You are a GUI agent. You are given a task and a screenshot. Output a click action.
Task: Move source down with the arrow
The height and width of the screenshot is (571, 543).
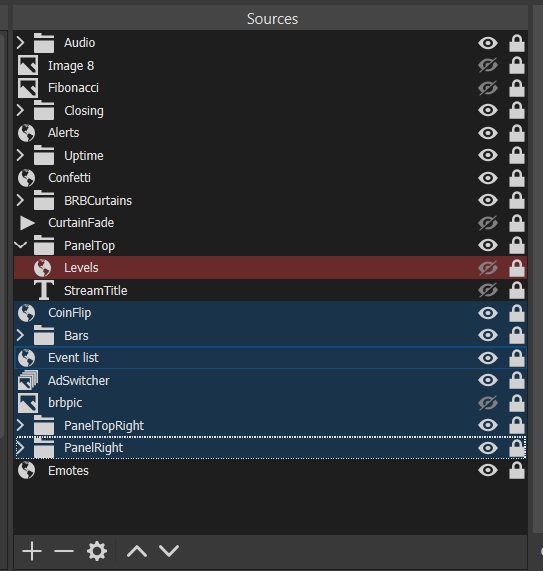coord(169,551)
